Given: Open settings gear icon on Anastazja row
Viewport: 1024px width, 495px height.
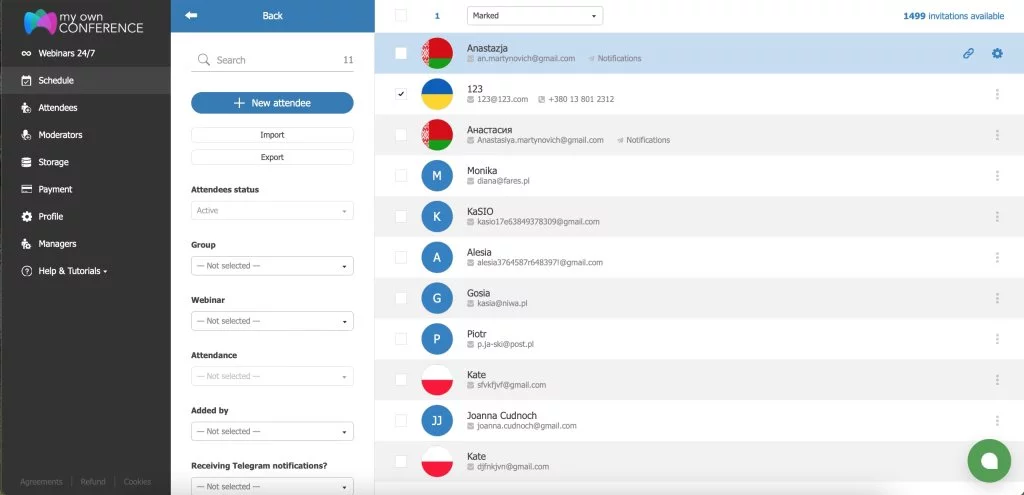Looking at the screenshot, I should pyautogui.click(x=997, y=53).
